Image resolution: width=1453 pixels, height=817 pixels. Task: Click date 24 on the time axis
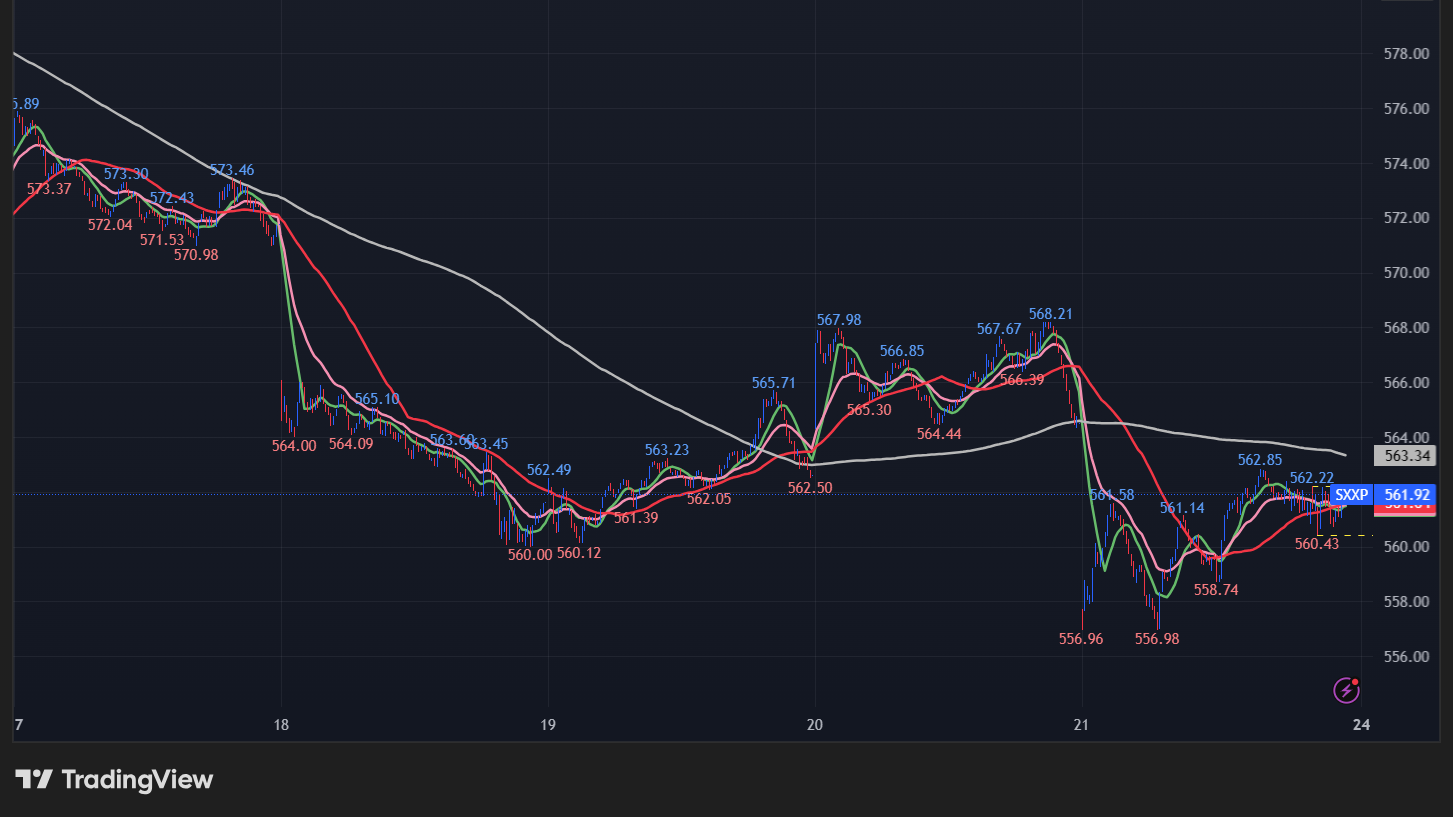tap(1360, 724)
